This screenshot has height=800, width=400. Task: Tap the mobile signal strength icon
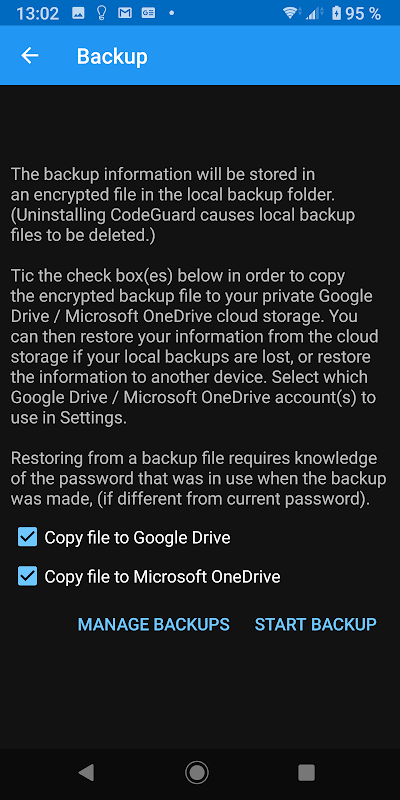click(314, 13)
